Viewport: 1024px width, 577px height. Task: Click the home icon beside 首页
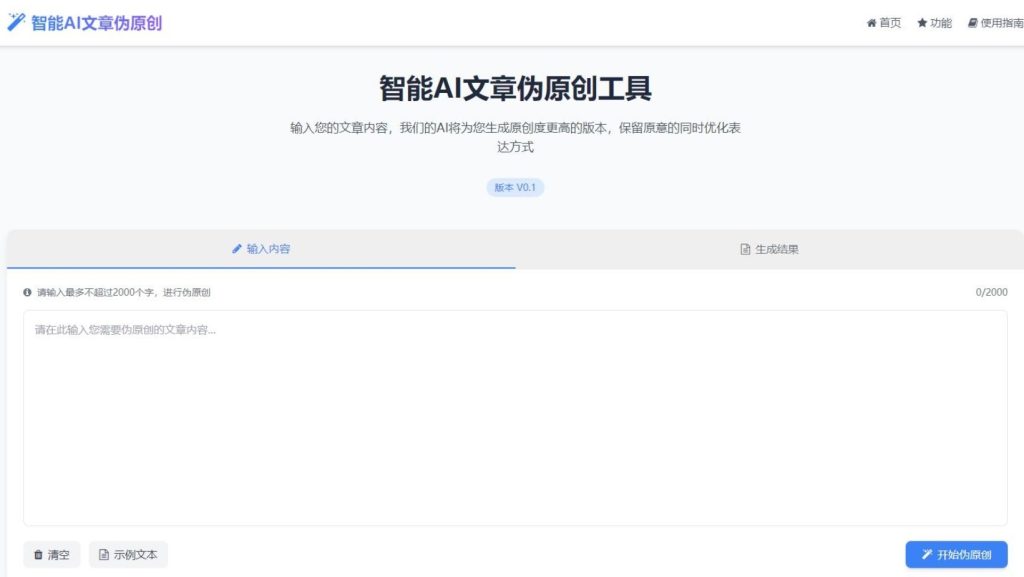[871, 23]
